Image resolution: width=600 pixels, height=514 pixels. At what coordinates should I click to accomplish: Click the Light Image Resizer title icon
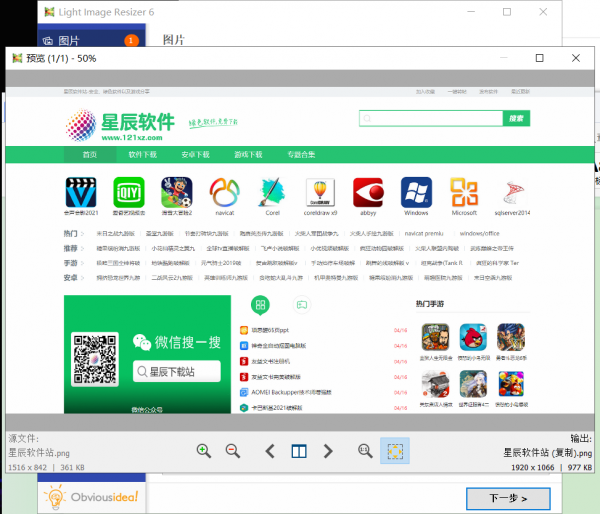[49, 12]
